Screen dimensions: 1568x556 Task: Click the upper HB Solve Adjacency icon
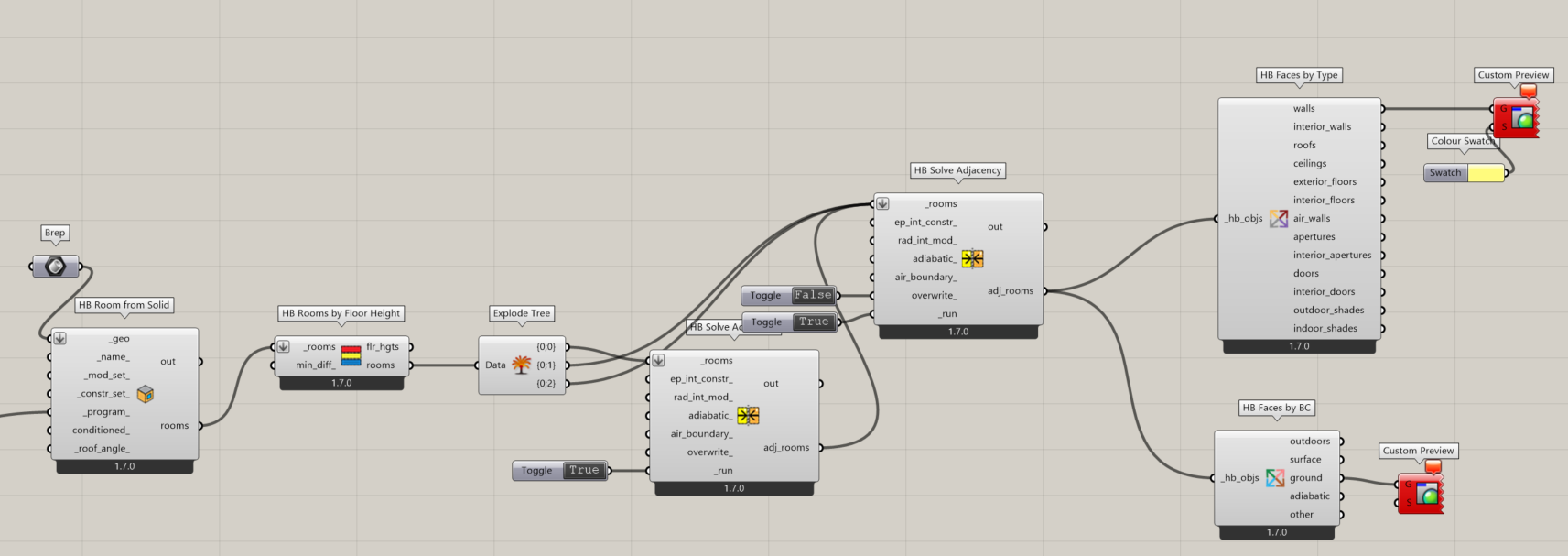[x=972, y=258]
